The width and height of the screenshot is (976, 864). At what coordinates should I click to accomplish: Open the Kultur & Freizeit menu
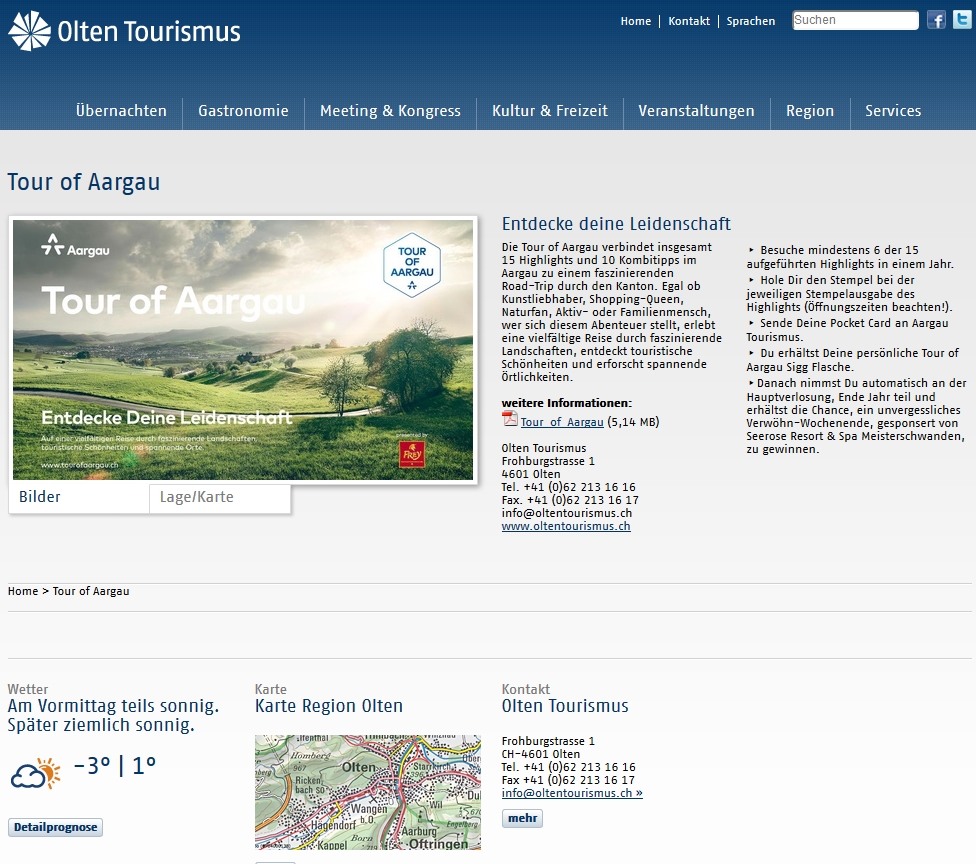550,111
